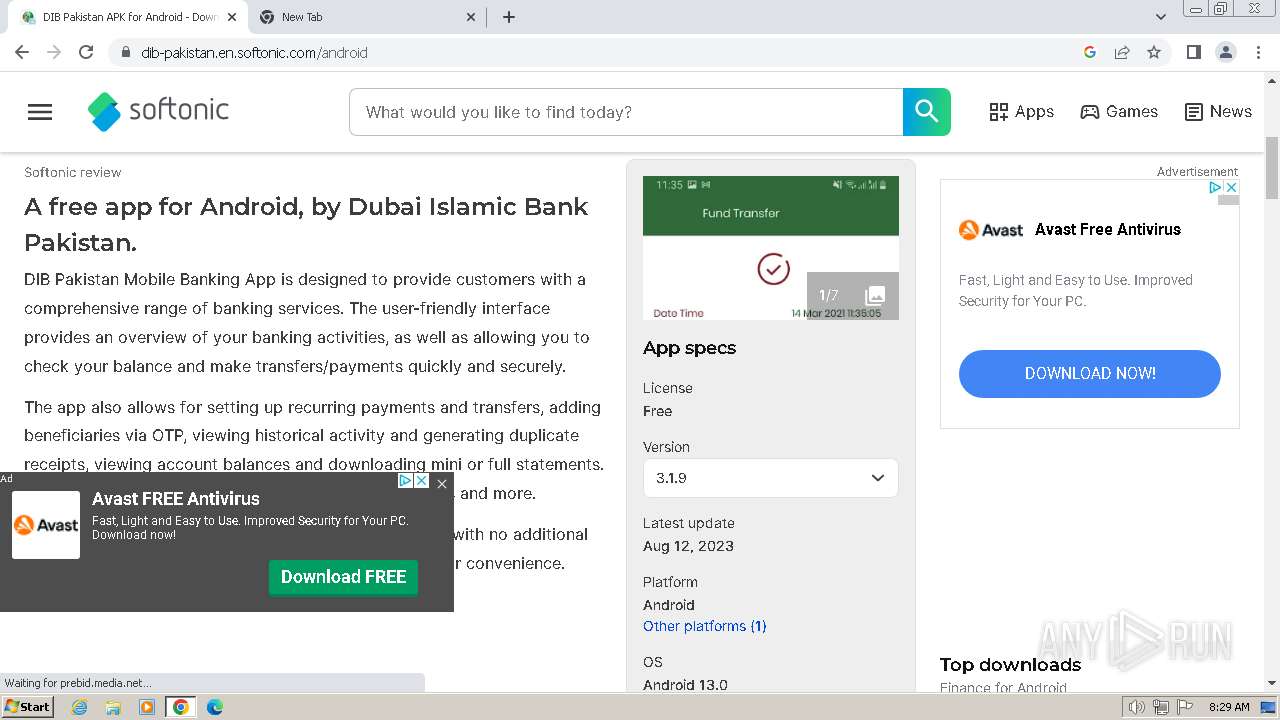Screen dimensions: 1280x720
Task: Reload the current page
Action: pos(86,52)
